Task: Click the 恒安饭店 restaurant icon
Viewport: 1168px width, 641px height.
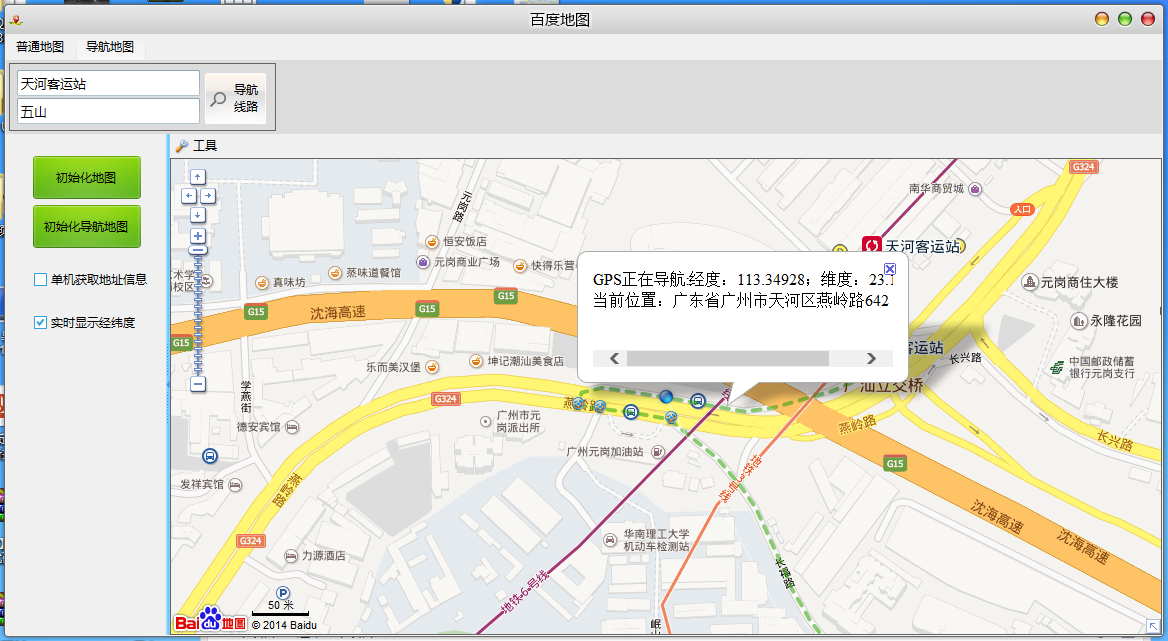Action: (432, 241)
